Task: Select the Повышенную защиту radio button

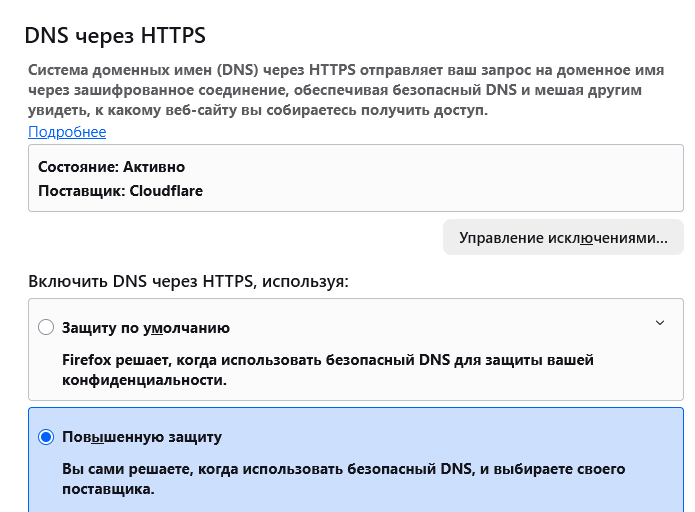Action: click(x=45, y=437)
